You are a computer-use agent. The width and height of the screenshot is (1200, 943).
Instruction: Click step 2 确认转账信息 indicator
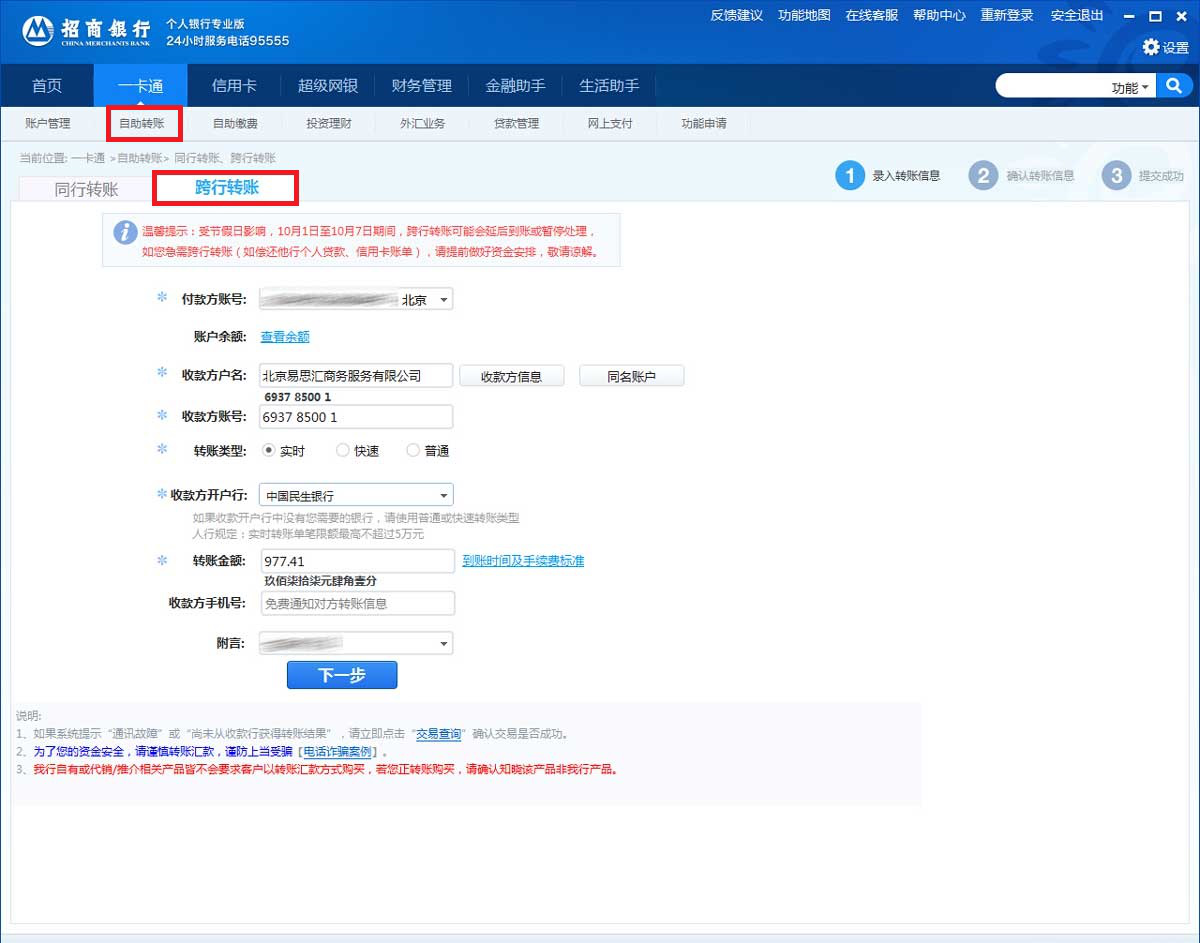pyautogui.click(x=1022, y=176)
